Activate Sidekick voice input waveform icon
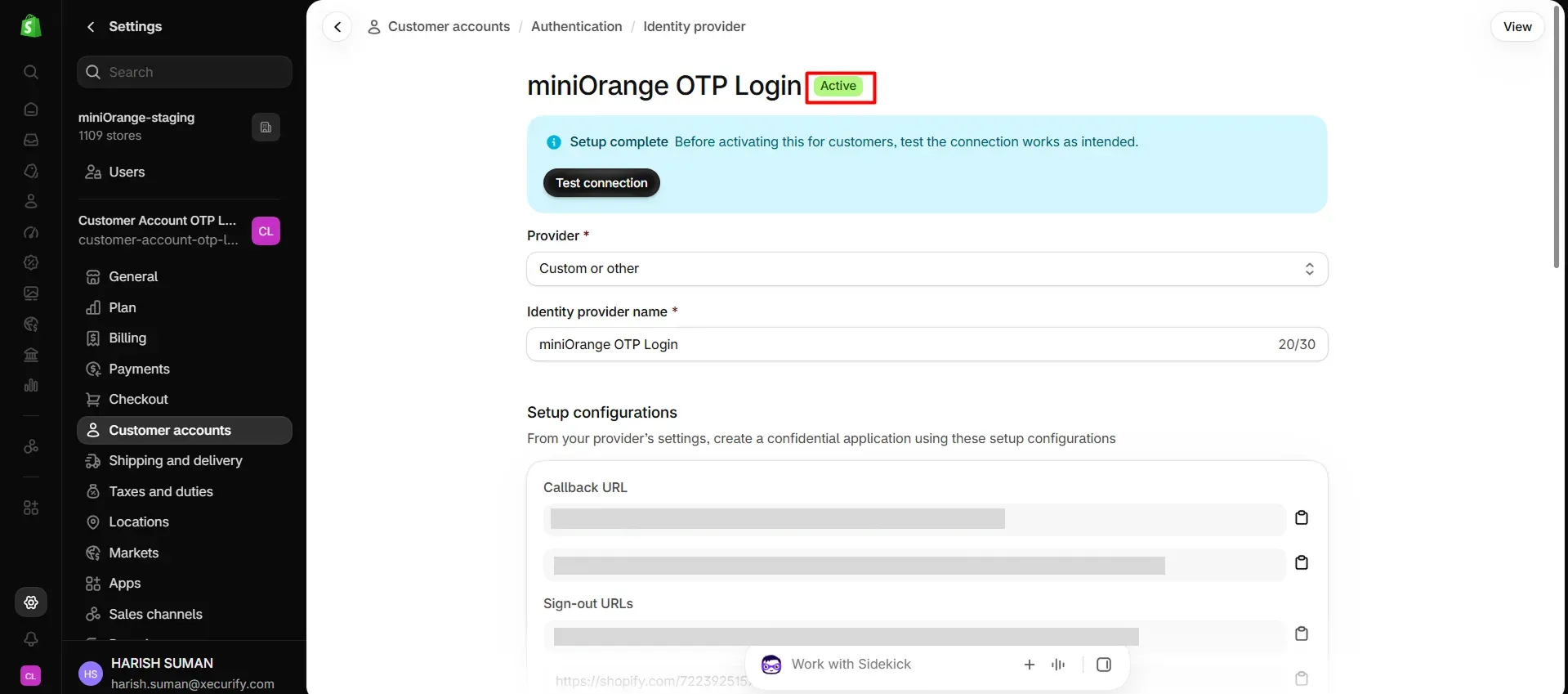 [1058, 665]
